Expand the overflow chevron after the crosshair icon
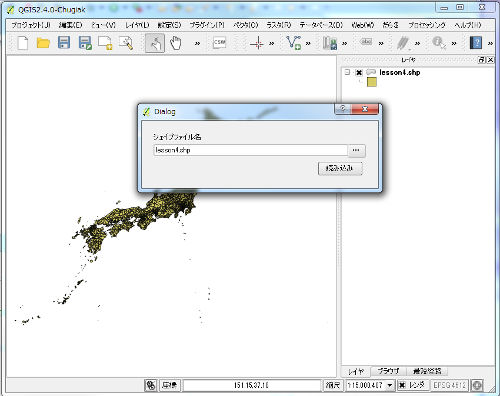The width and height of the screenshot is (500, 396). coord(272,43)
